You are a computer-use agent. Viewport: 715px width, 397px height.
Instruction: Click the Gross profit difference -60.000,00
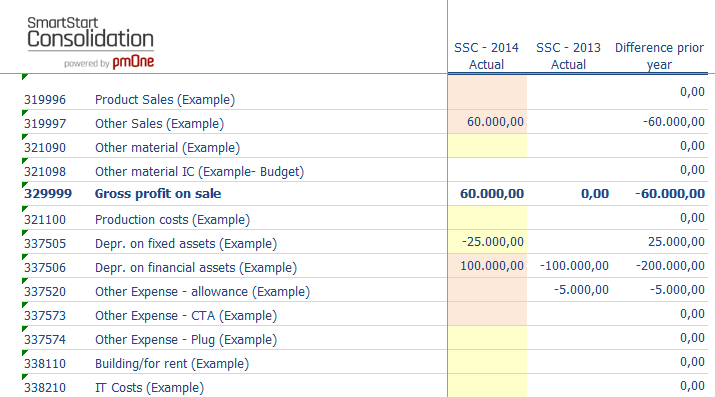[x=670, y=194]
